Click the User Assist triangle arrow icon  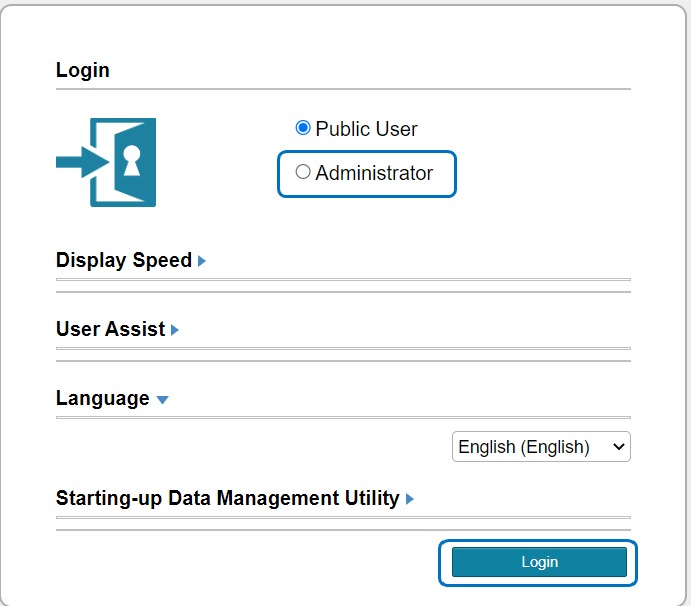coord(175,330)
